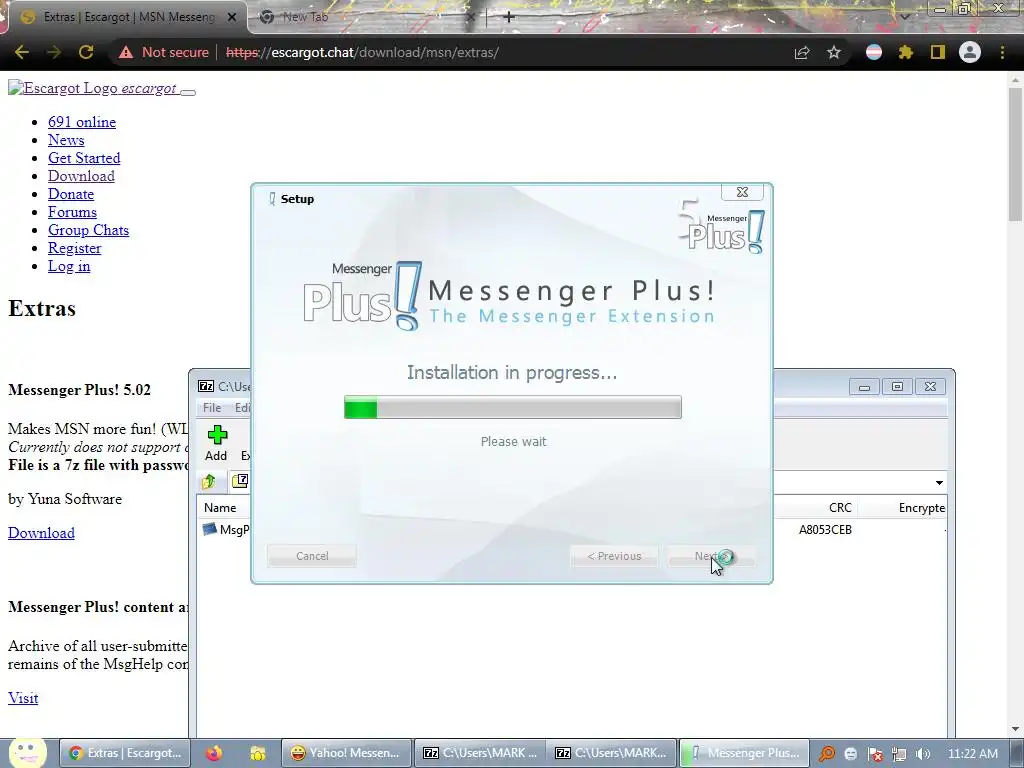Switch to the New Tab tab
The width and height of the screenshot is (1024, 768).
click(x=366, y=17)
